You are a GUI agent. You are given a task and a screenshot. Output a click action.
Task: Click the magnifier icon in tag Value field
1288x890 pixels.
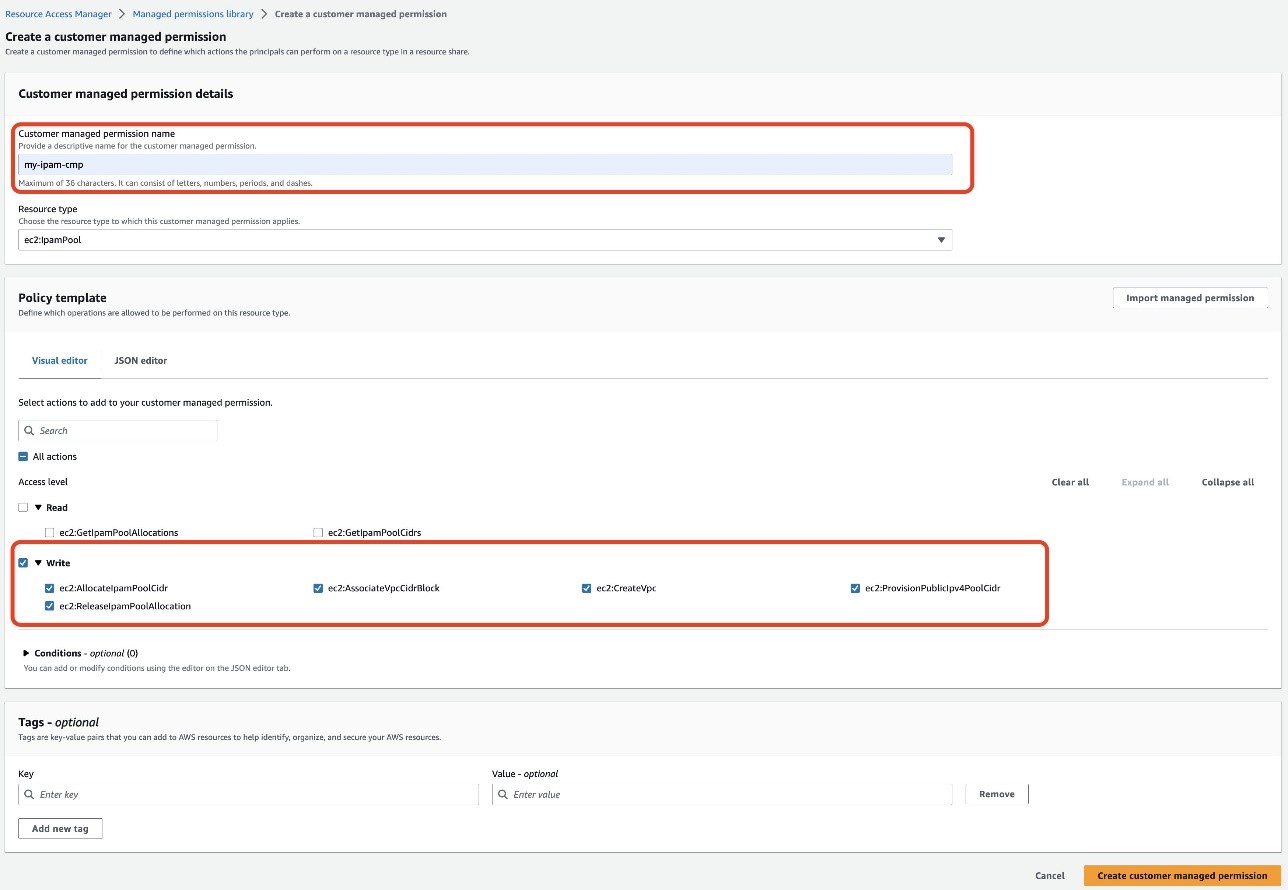(x=503, y=794)
